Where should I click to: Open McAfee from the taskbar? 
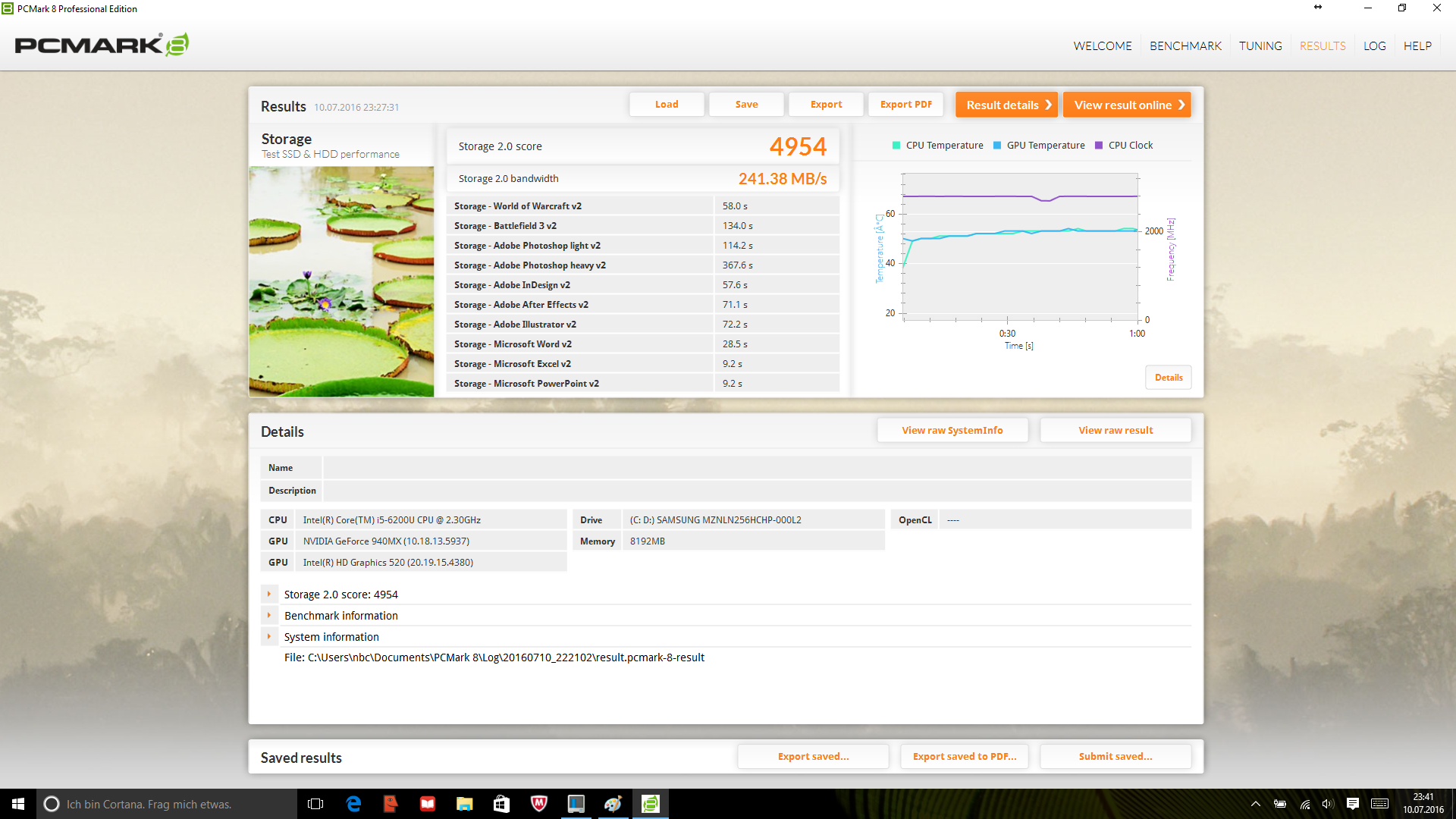539,804
